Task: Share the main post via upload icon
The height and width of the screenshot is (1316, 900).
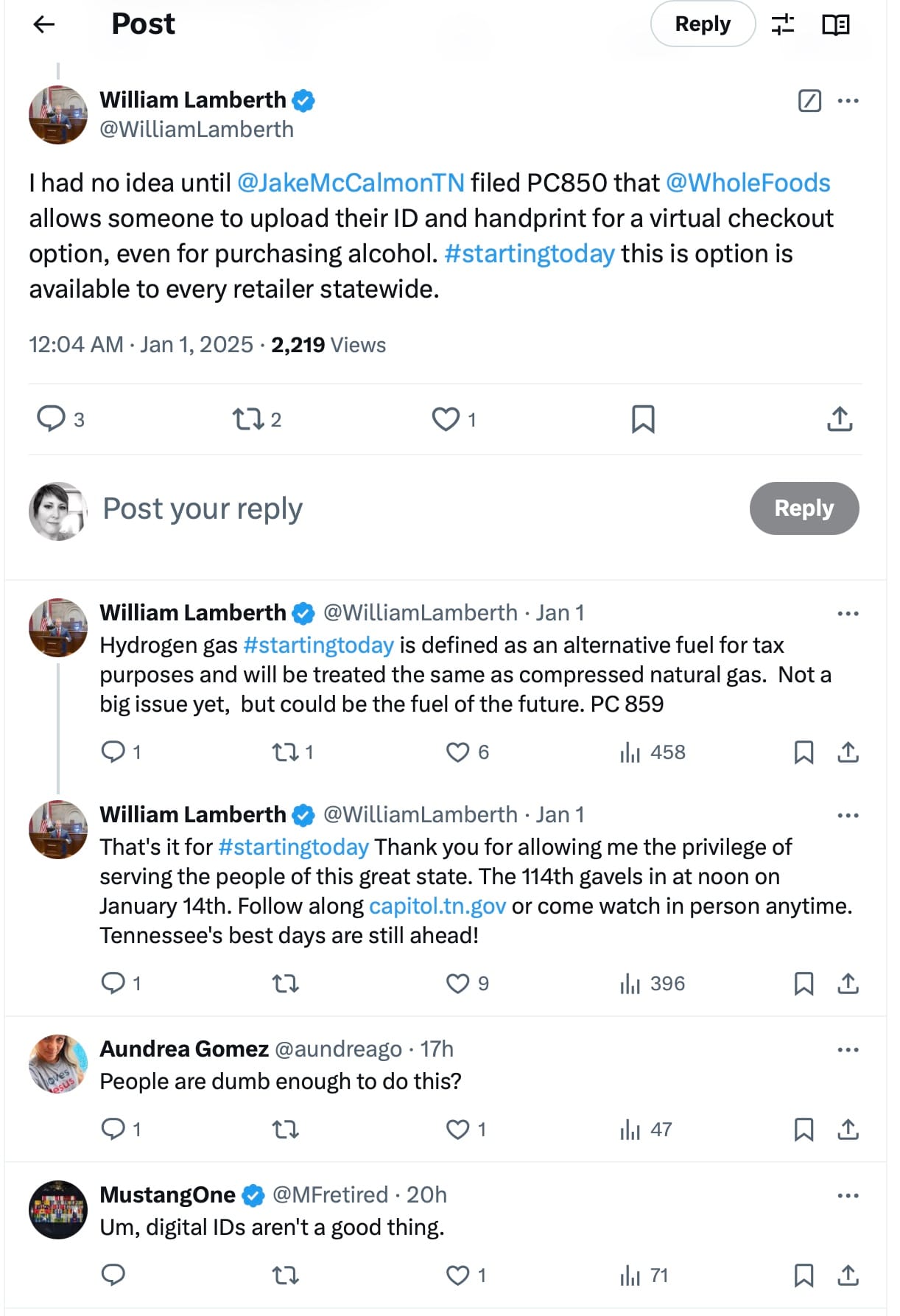Action: (x=840, y=419)
